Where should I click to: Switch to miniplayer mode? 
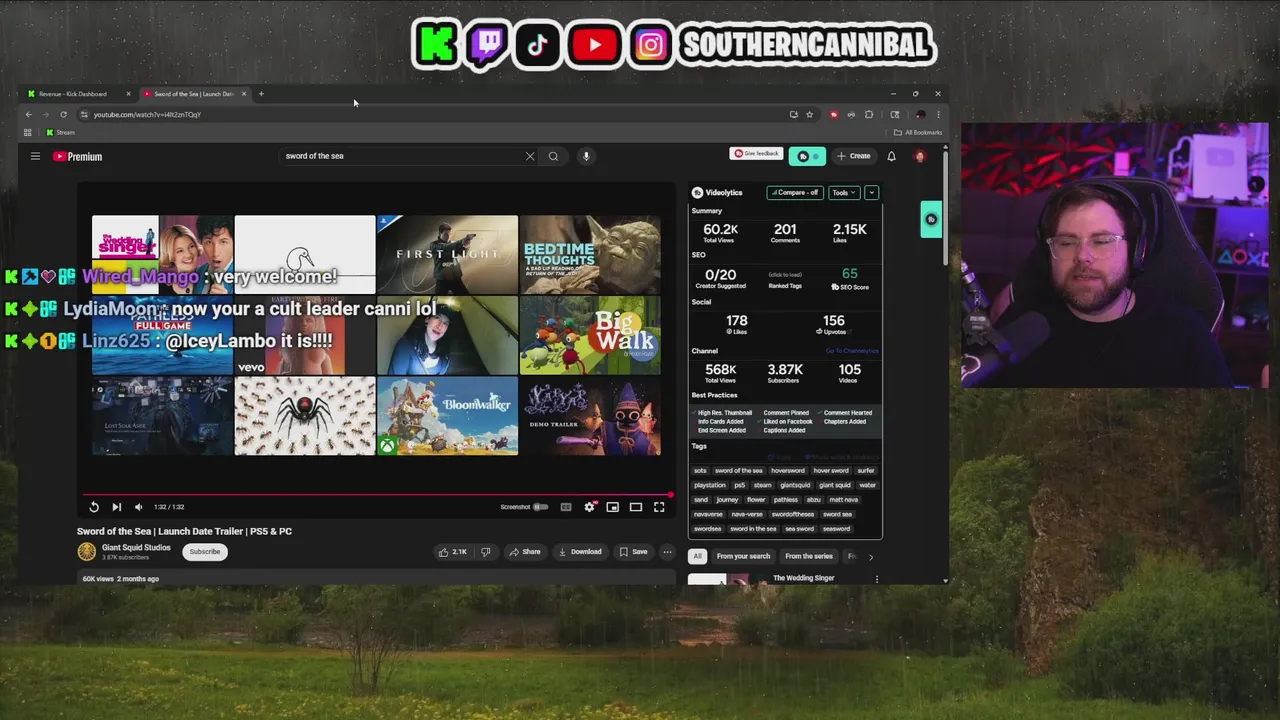(612, 507)
